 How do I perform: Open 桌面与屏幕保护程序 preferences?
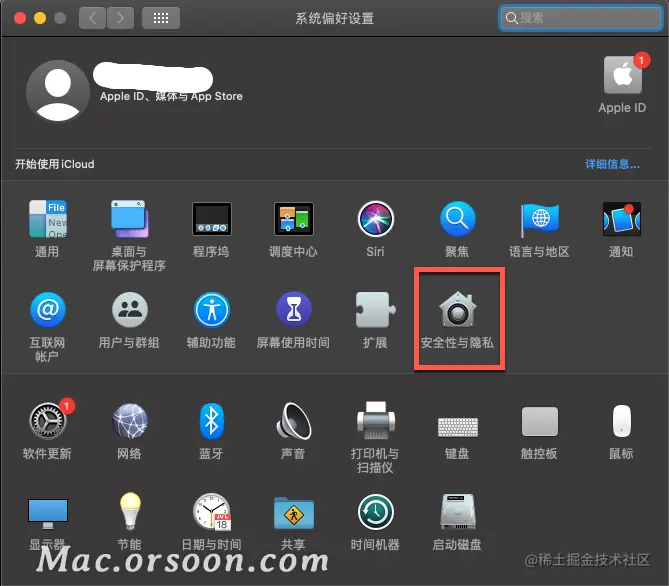pos(129,219)
